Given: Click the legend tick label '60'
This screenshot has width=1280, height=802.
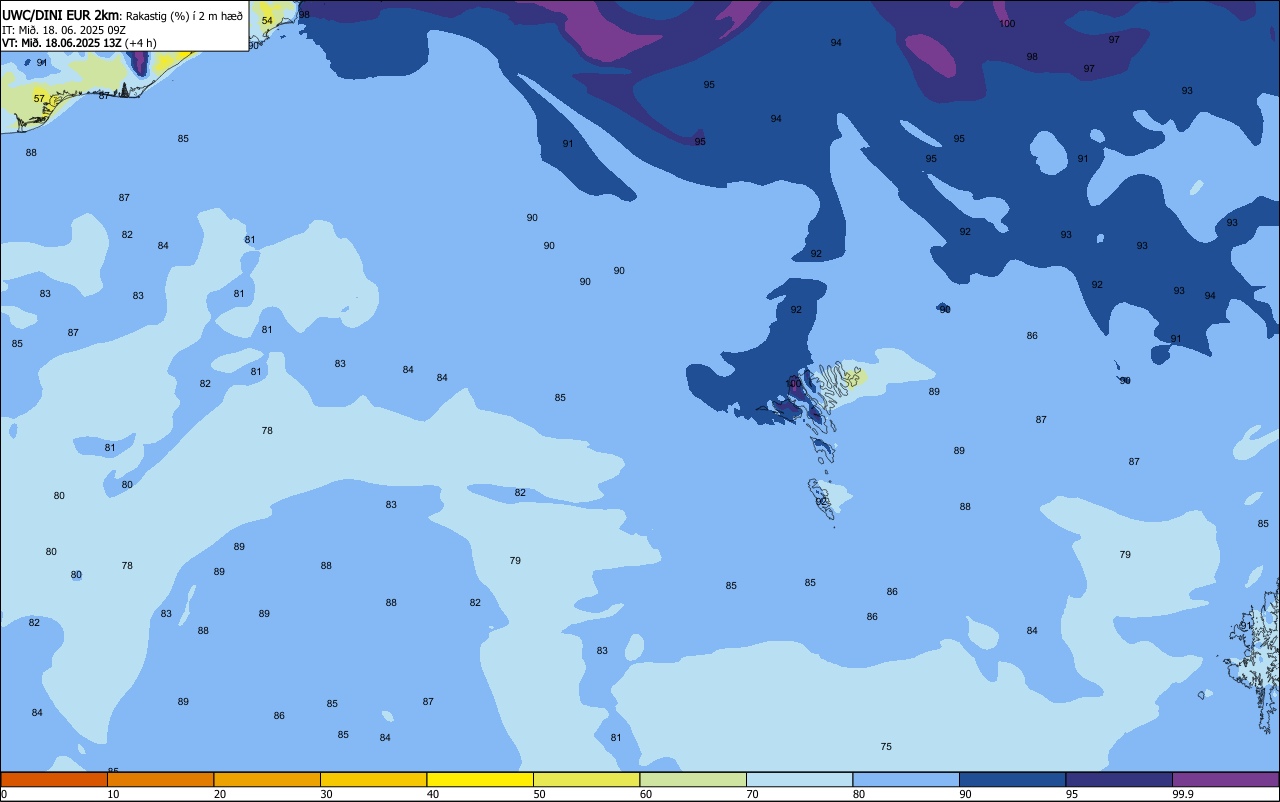Looking at the screenshot, I should (646, 794).
